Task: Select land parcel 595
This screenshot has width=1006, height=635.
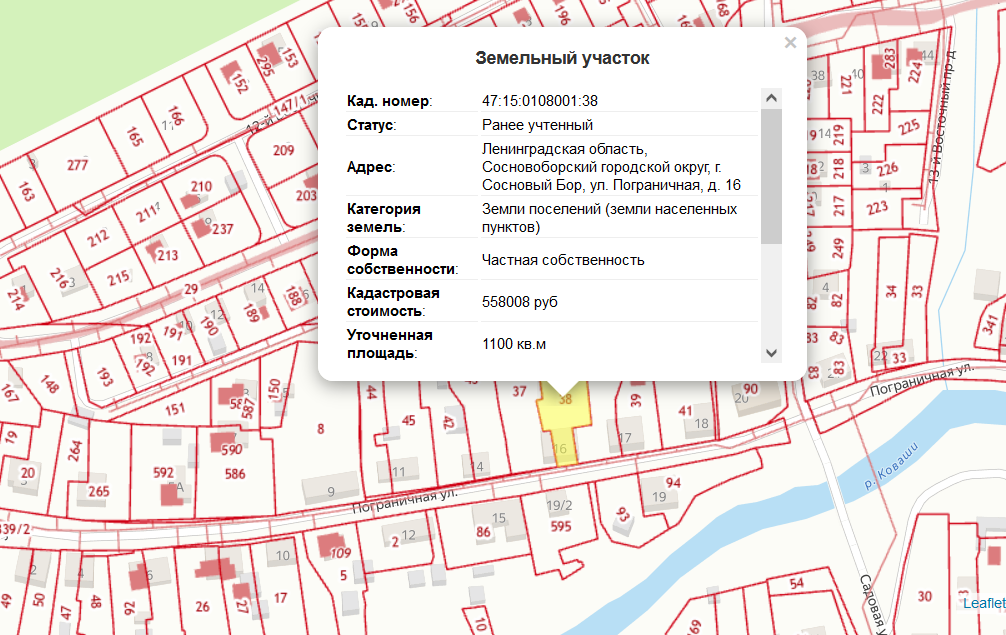Action: [560, 527]
